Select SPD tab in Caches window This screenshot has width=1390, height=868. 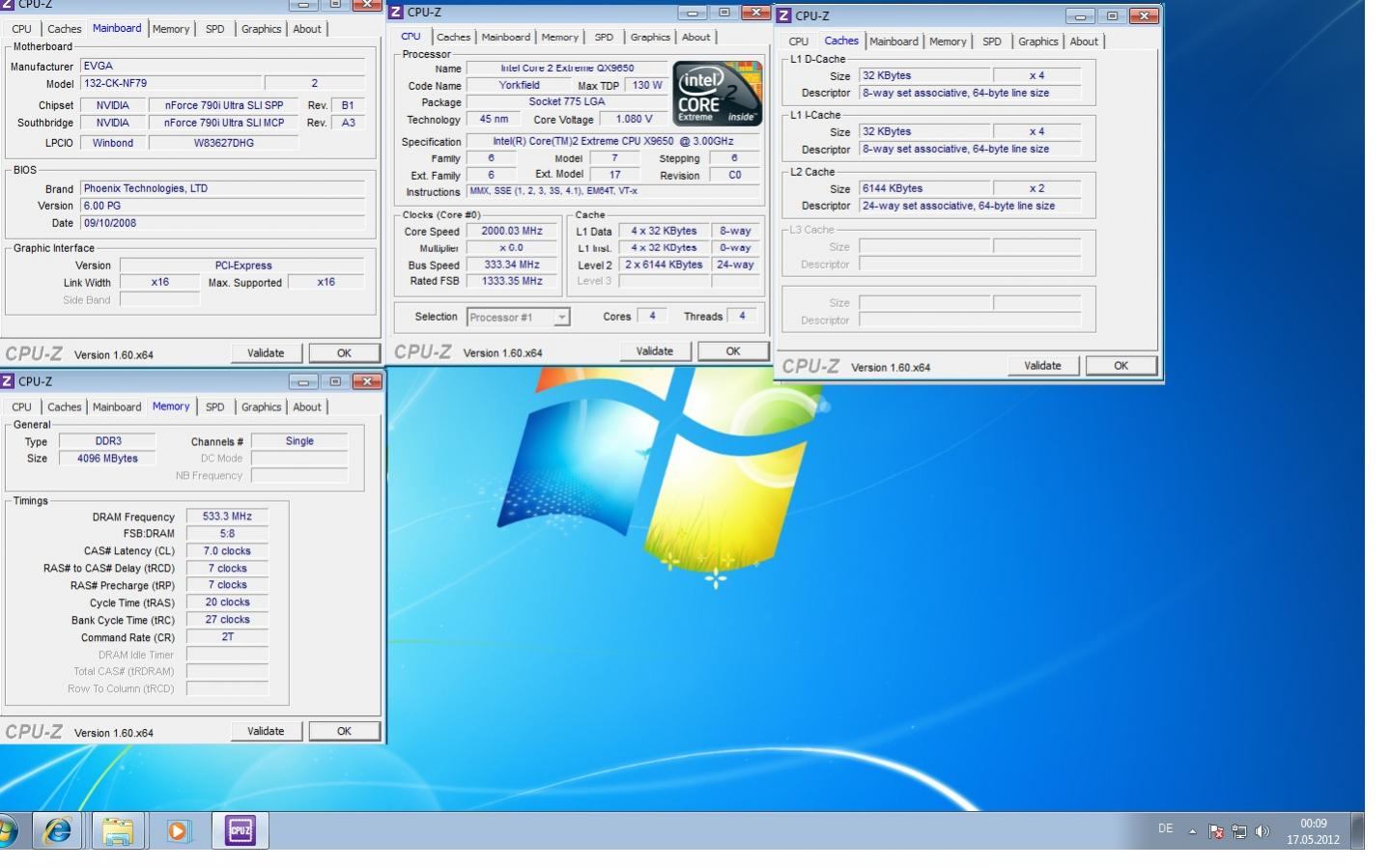coord(992,42)
